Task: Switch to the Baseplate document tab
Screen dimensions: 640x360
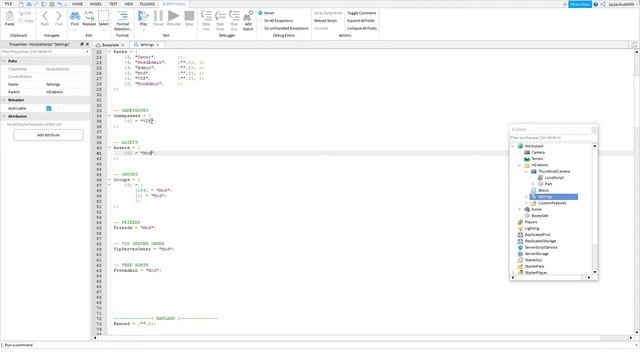Action: 110,44
